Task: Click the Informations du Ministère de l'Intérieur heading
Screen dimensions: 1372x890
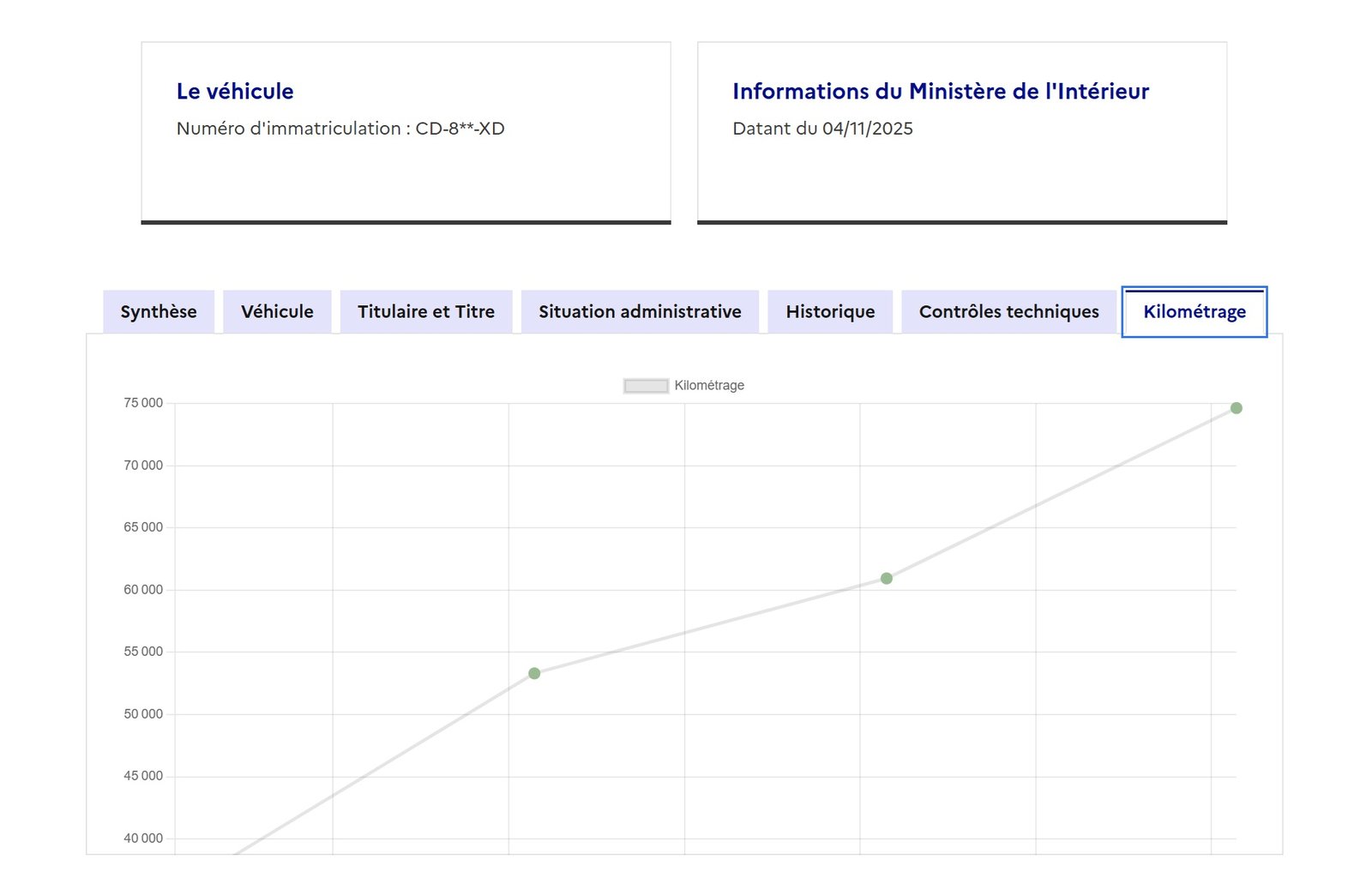Action: click(940, 92)
